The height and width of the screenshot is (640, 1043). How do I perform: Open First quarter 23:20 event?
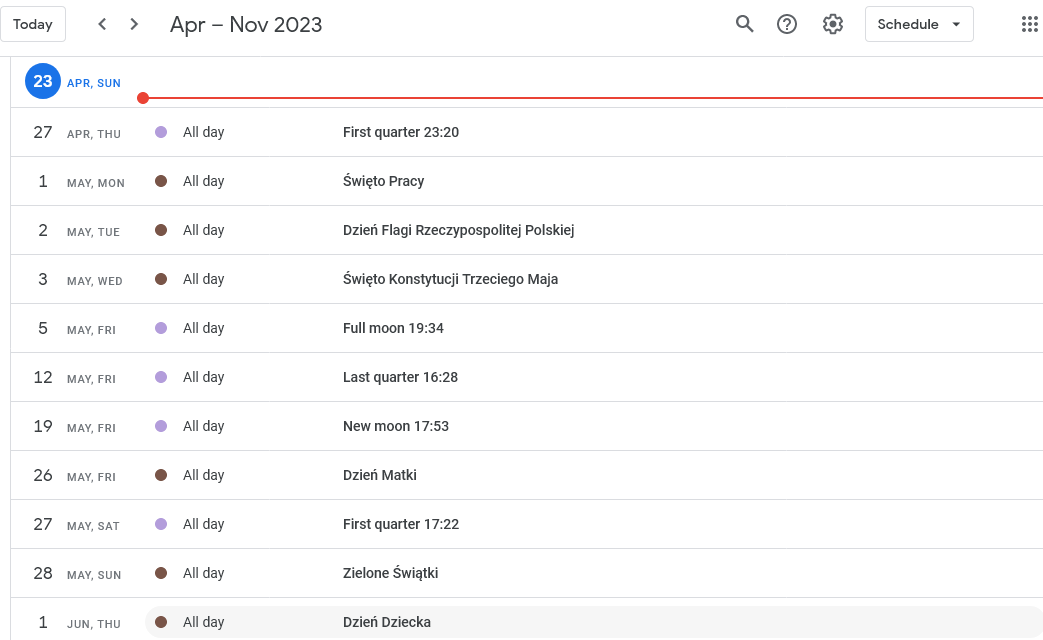pyautogui.click(x=400, y=132)
